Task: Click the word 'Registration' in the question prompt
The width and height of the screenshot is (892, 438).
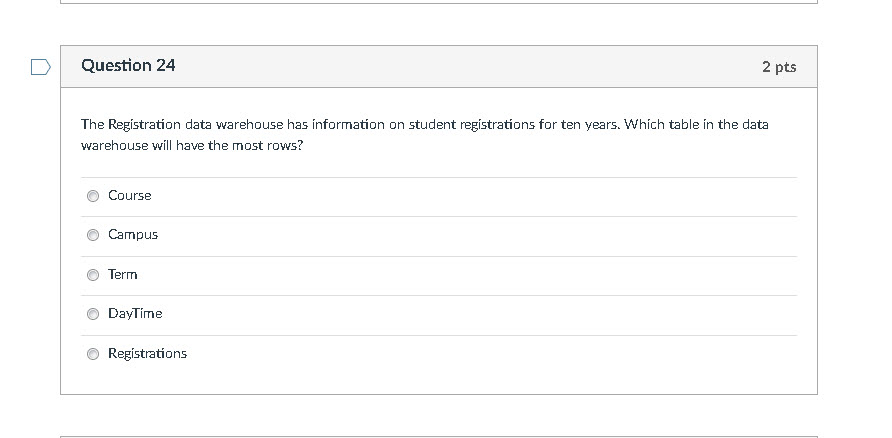Action: (144, 125)
